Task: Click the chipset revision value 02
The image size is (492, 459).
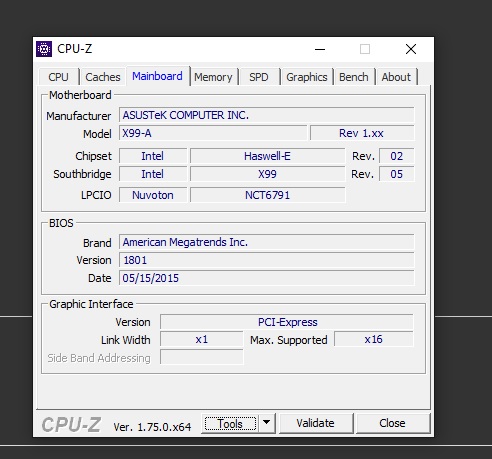Action: pos(397,156)
